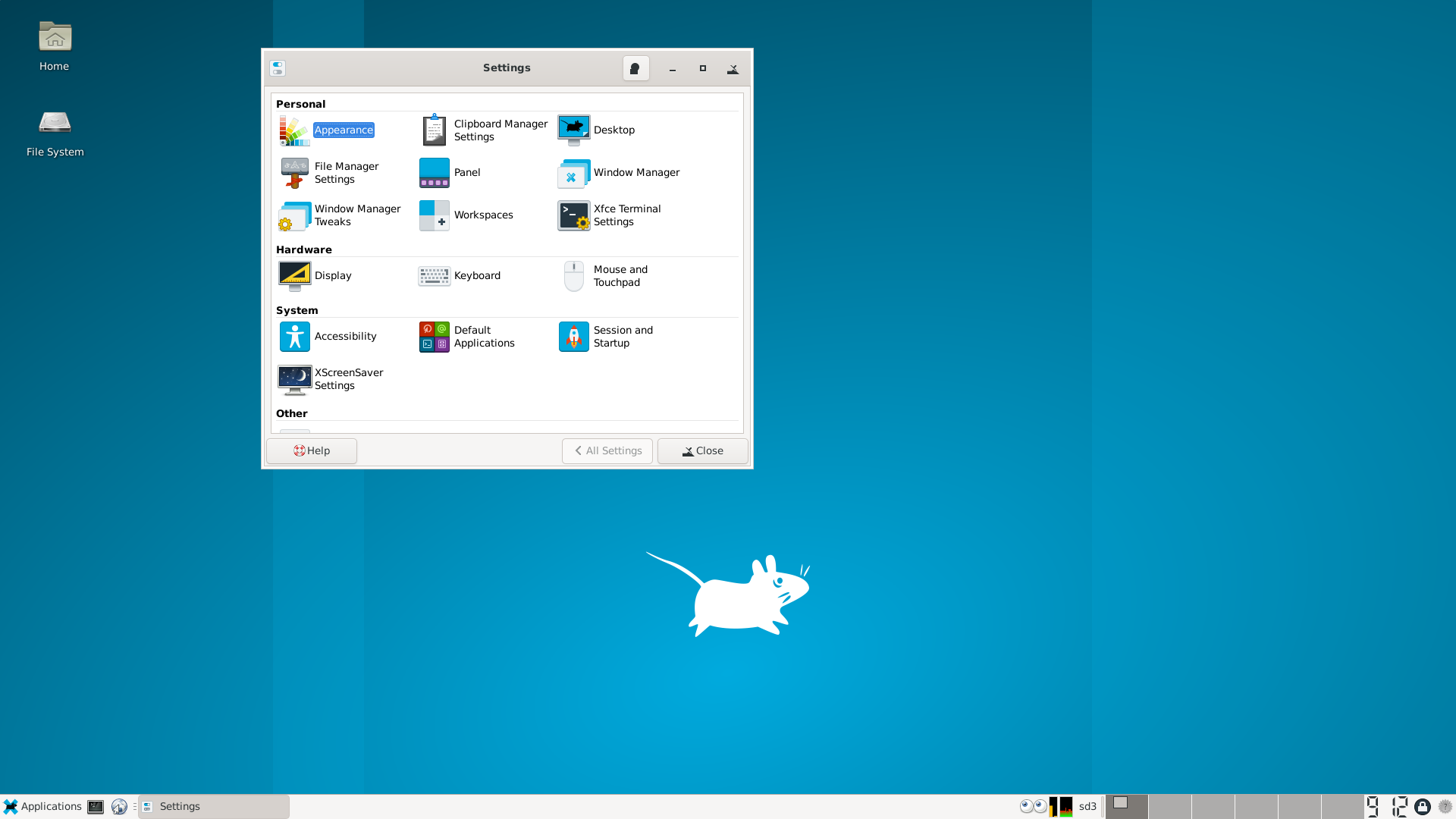Click the search button in Settings titlebar

click(635, 68)
